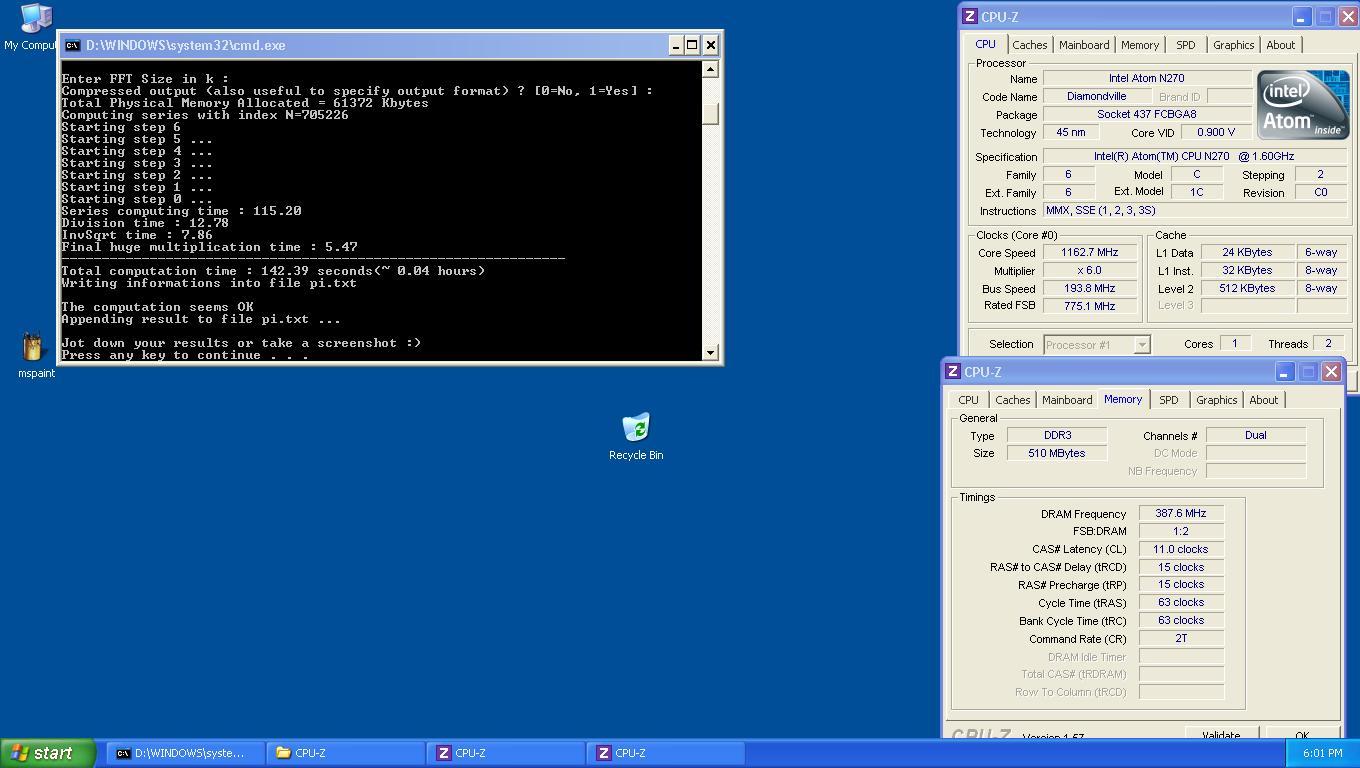Minimize the upper CPU-Z window
This screenshot has width=1360, height=768.
(x=1301, y=17)
